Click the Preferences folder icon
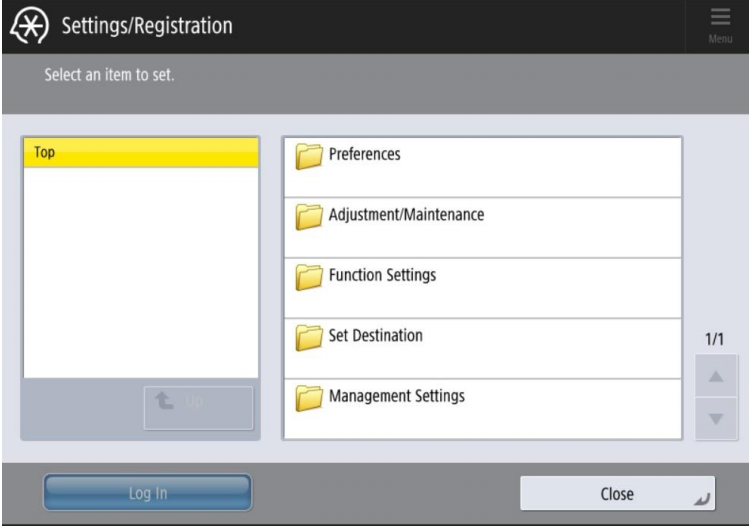 311,156
